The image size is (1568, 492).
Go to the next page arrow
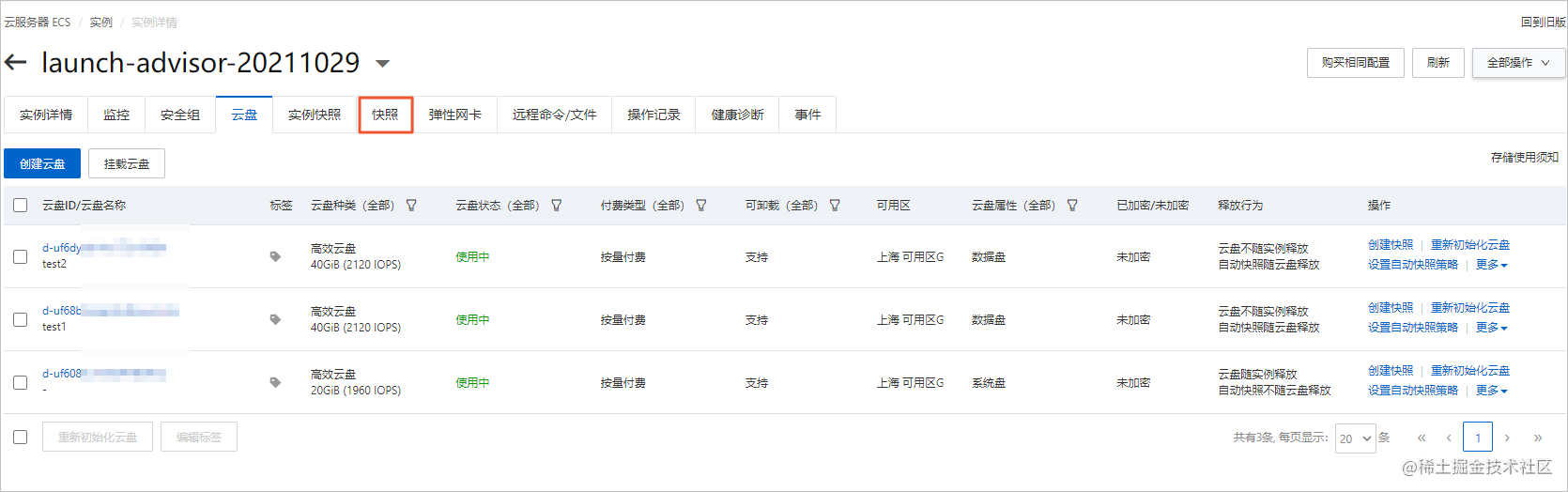1507,438
